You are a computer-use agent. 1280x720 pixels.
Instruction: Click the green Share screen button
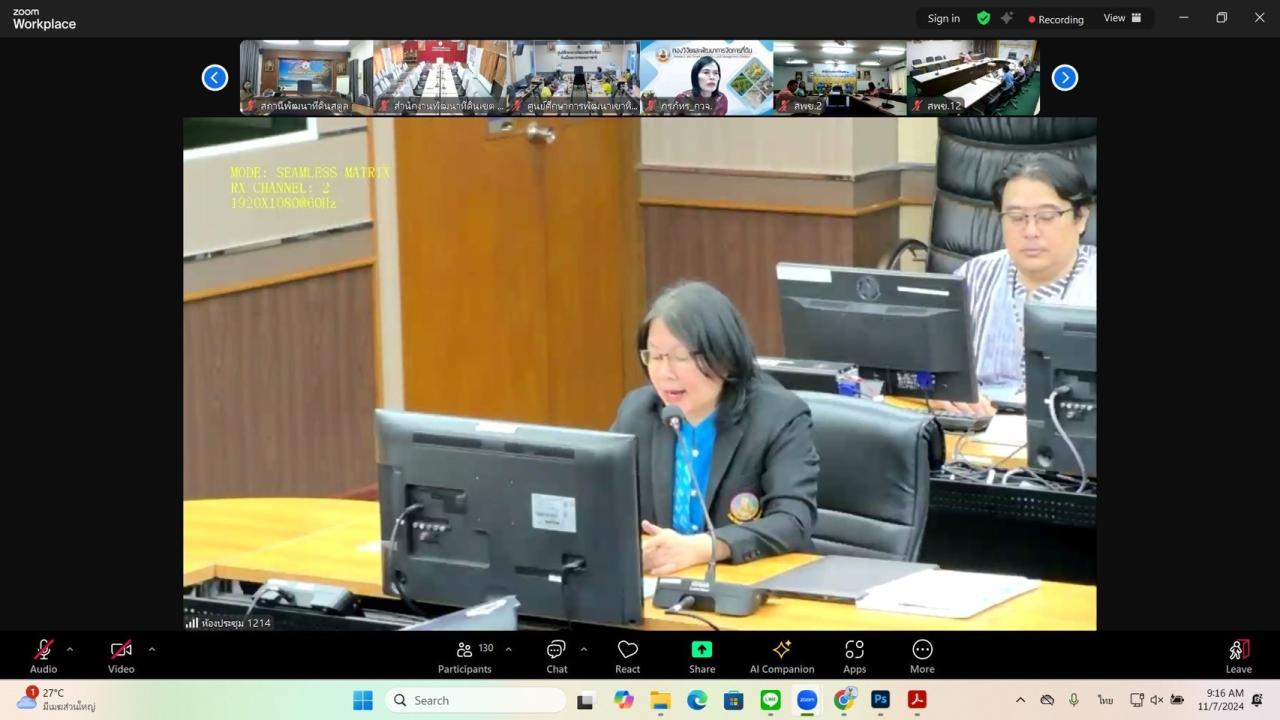(x=702, y=656)
